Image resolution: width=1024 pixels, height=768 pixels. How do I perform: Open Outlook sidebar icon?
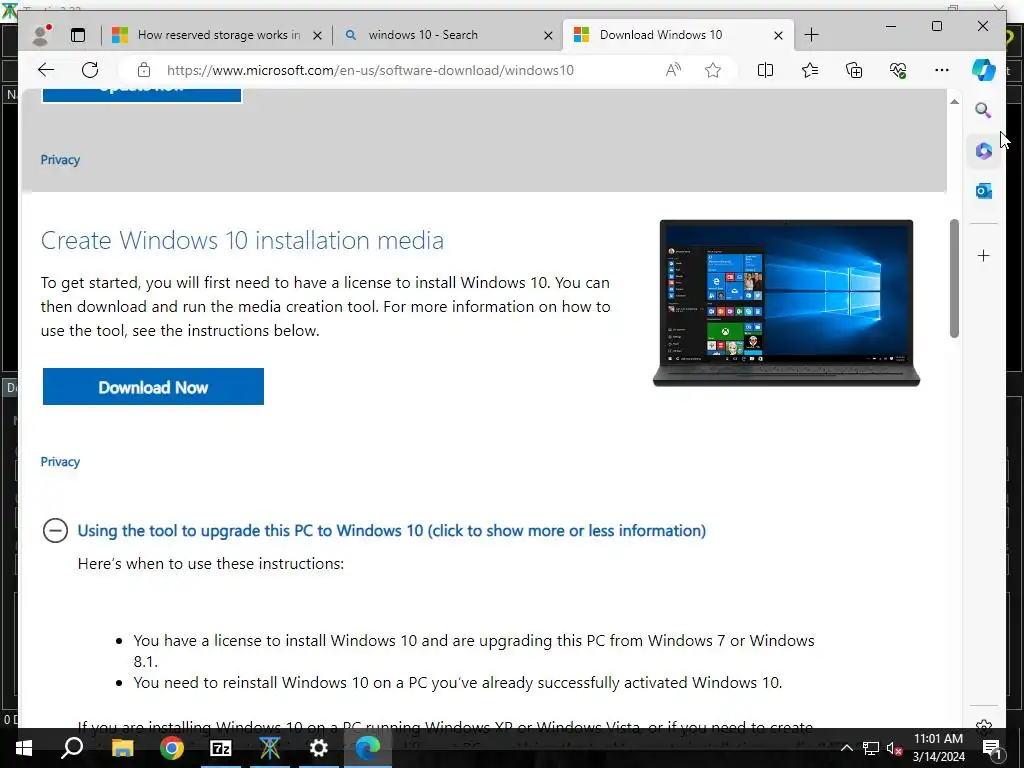pos(984,191)
